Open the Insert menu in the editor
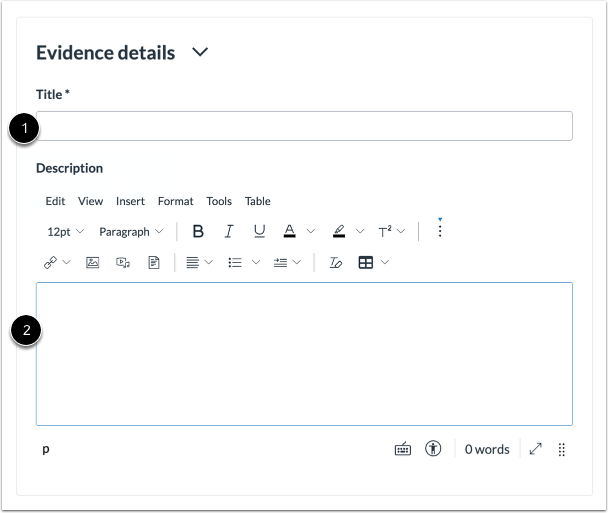 coord(130,201)
